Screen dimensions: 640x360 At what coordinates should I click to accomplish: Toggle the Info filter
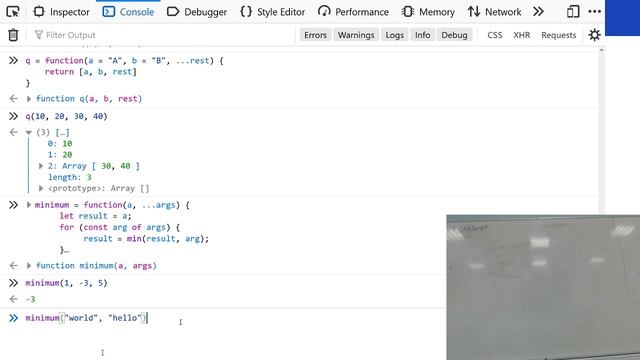[x=422, y=35]
